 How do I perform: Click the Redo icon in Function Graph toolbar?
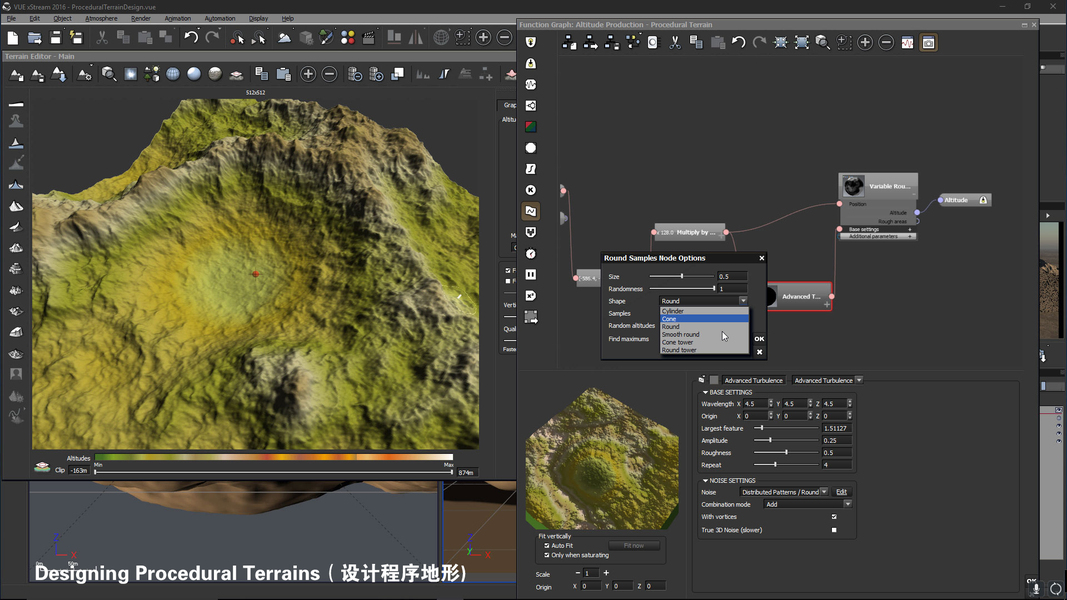(x=760, y=43)
